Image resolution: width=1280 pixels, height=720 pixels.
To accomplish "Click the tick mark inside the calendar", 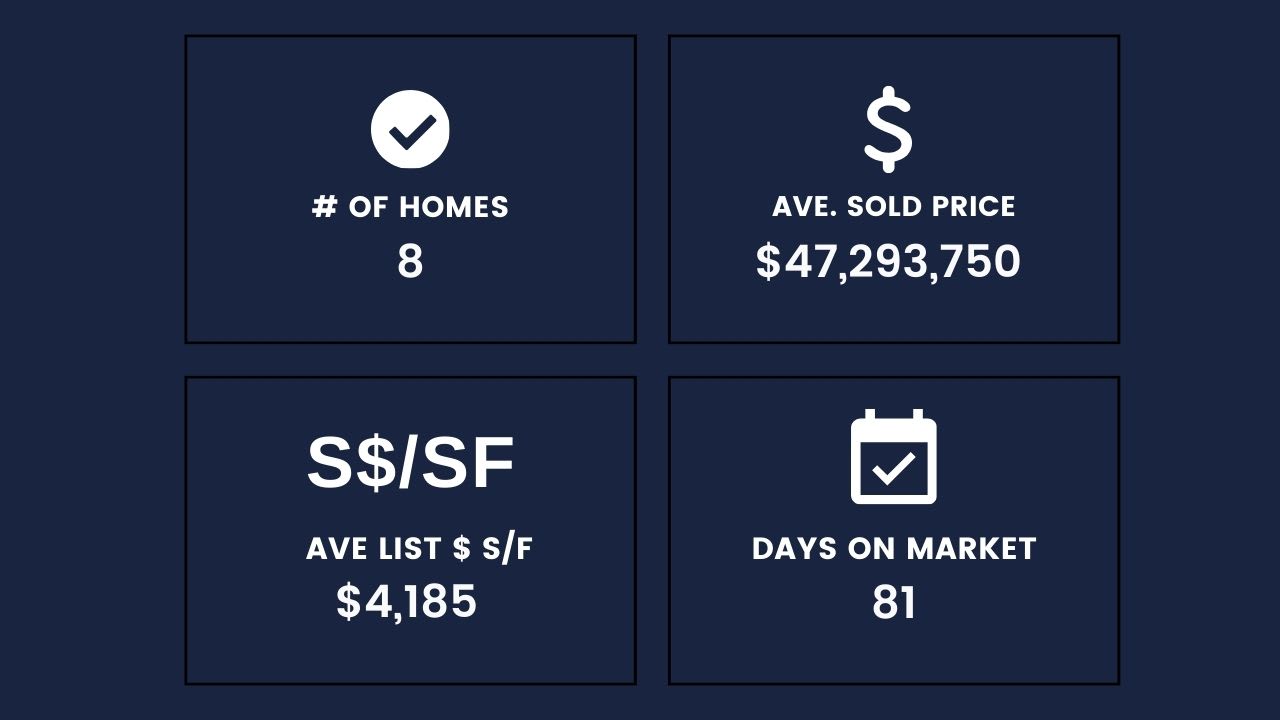I will click(893, 467).
